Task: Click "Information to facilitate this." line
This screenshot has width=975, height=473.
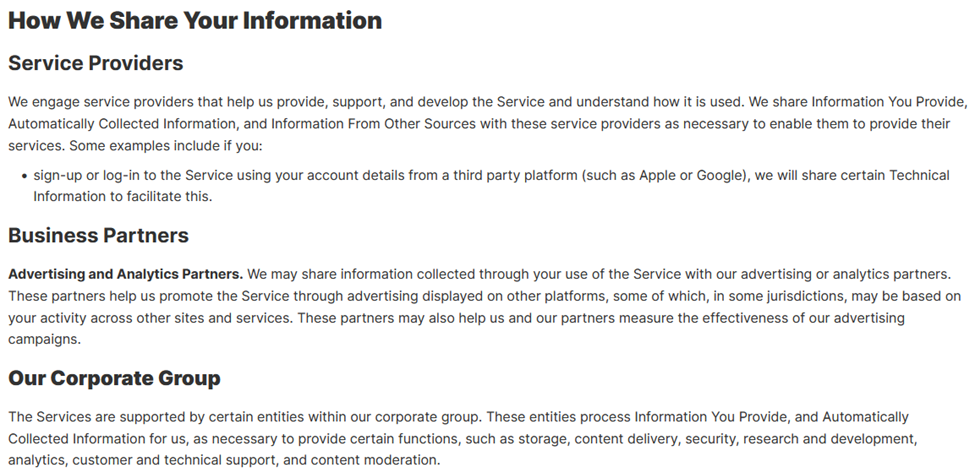Action: tap(123, 196)
